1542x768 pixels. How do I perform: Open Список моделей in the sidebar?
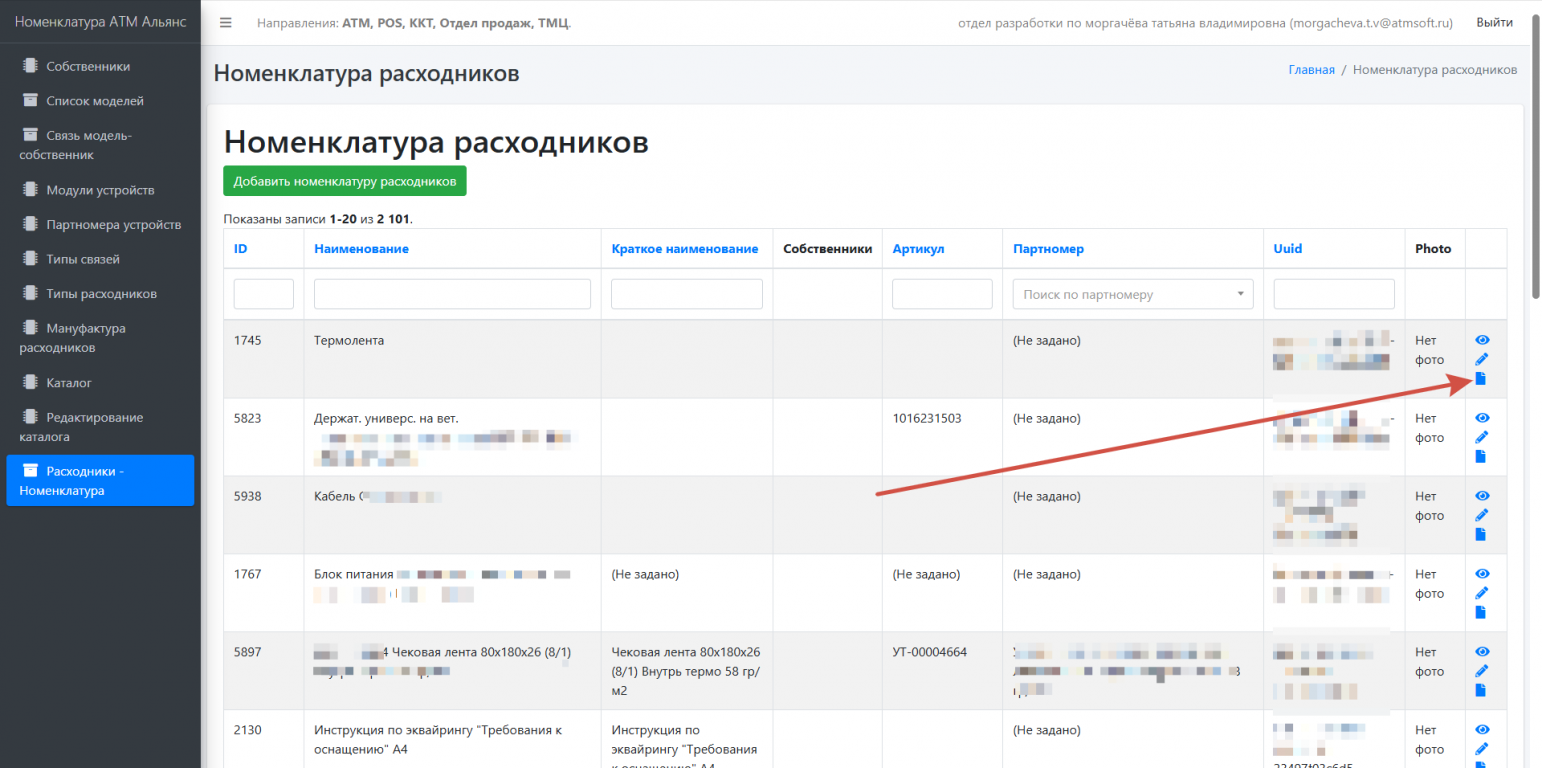(94, 101)
